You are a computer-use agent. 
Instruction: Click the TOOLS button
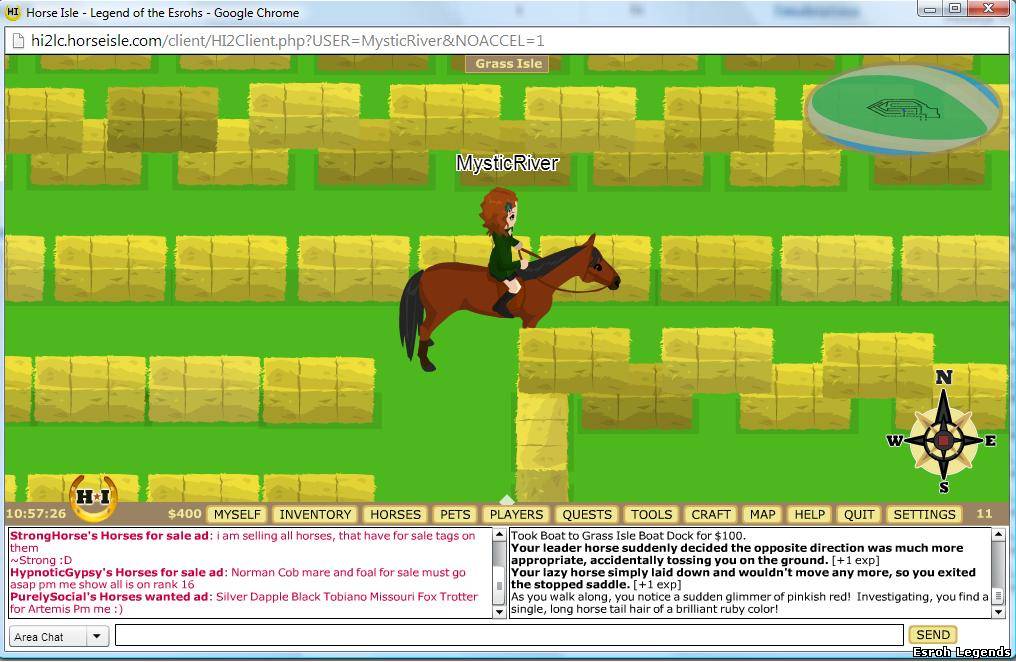tap(651, 514)
